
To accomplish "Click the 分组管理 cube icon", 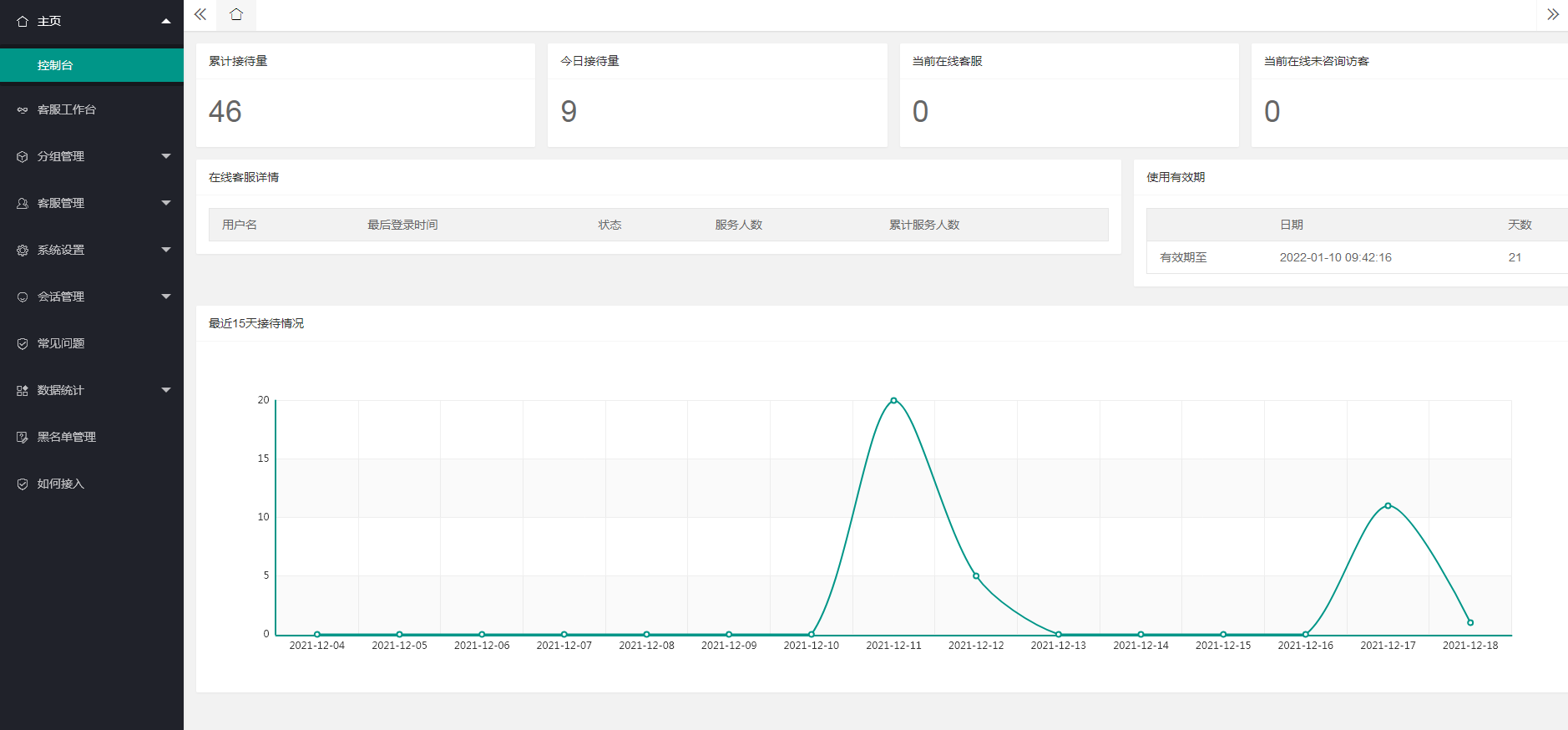I will (x=23, y=156).
